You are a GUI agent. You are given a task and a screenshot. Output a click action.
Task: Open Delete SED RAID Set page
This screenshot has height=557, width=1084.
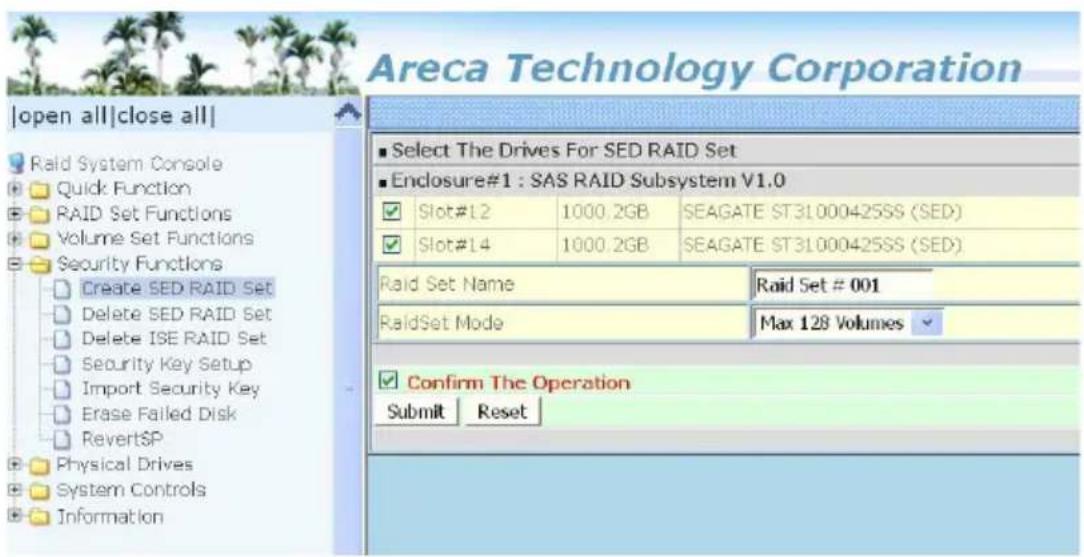(177, 314)
